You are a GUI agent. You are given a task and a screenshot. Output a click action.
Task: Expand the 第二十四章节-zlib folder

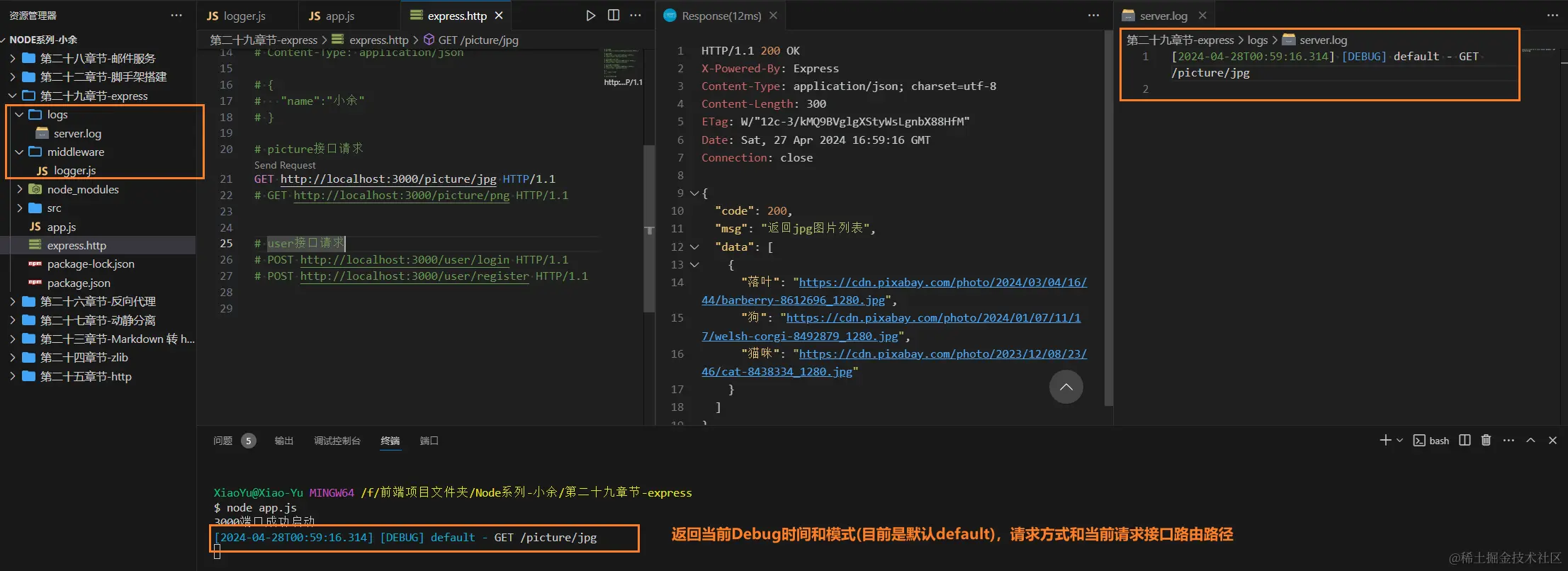tap(12, 357)
